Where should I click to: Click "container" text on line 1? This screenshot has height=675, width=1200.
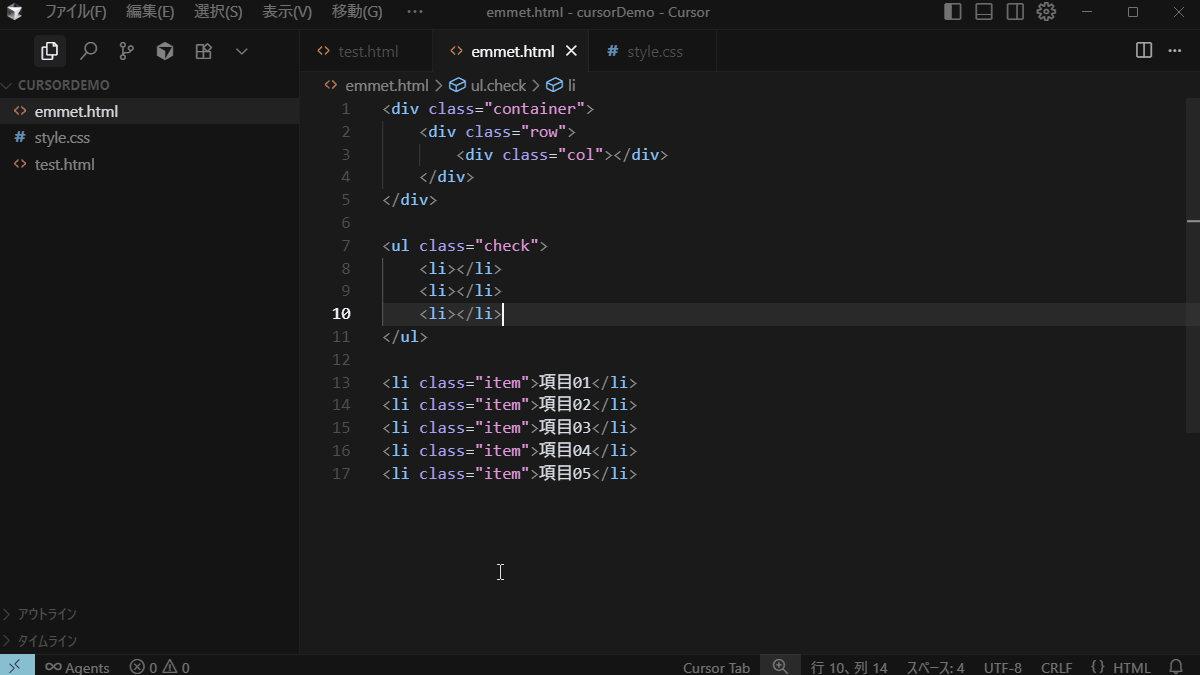(x=534, y=109)
